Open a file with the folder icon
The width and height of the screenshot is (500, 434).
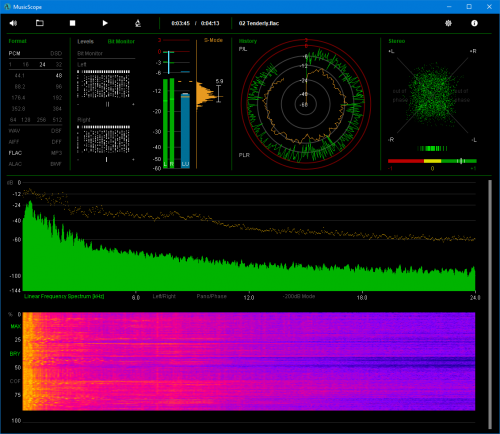click(40, 23)
